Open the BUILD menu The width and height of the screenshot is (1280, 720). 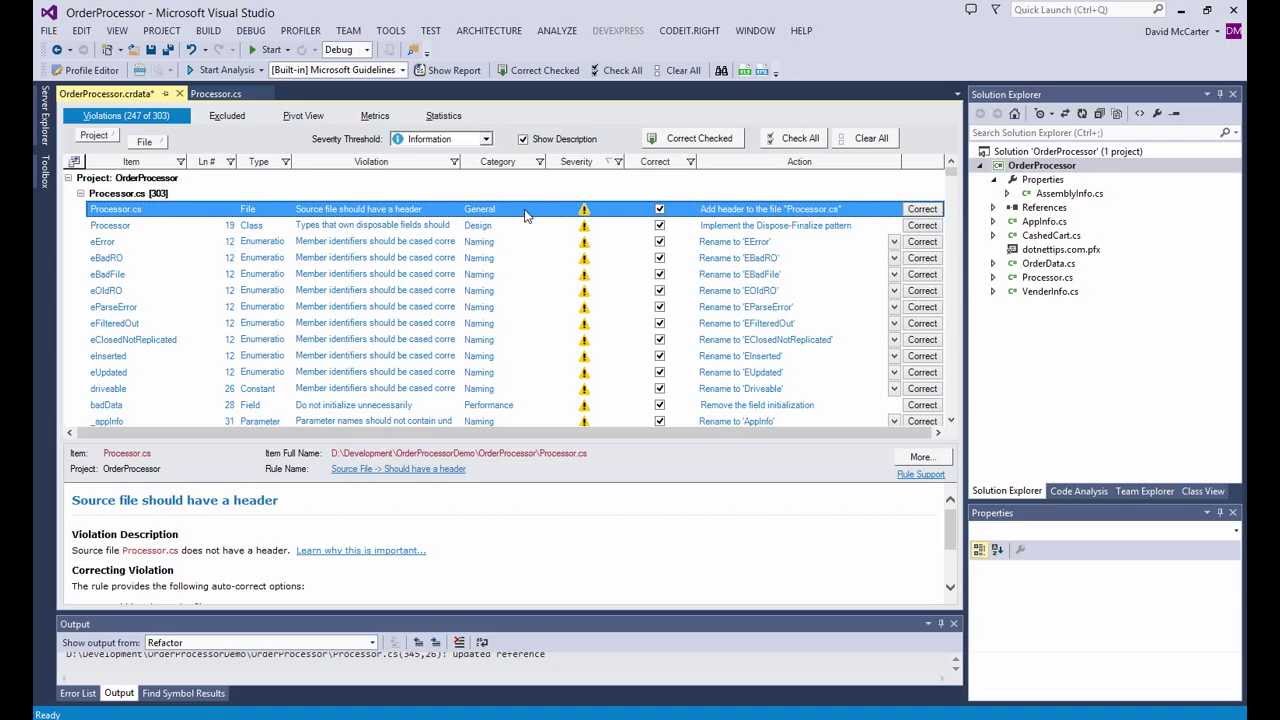[x=208, y=31]
